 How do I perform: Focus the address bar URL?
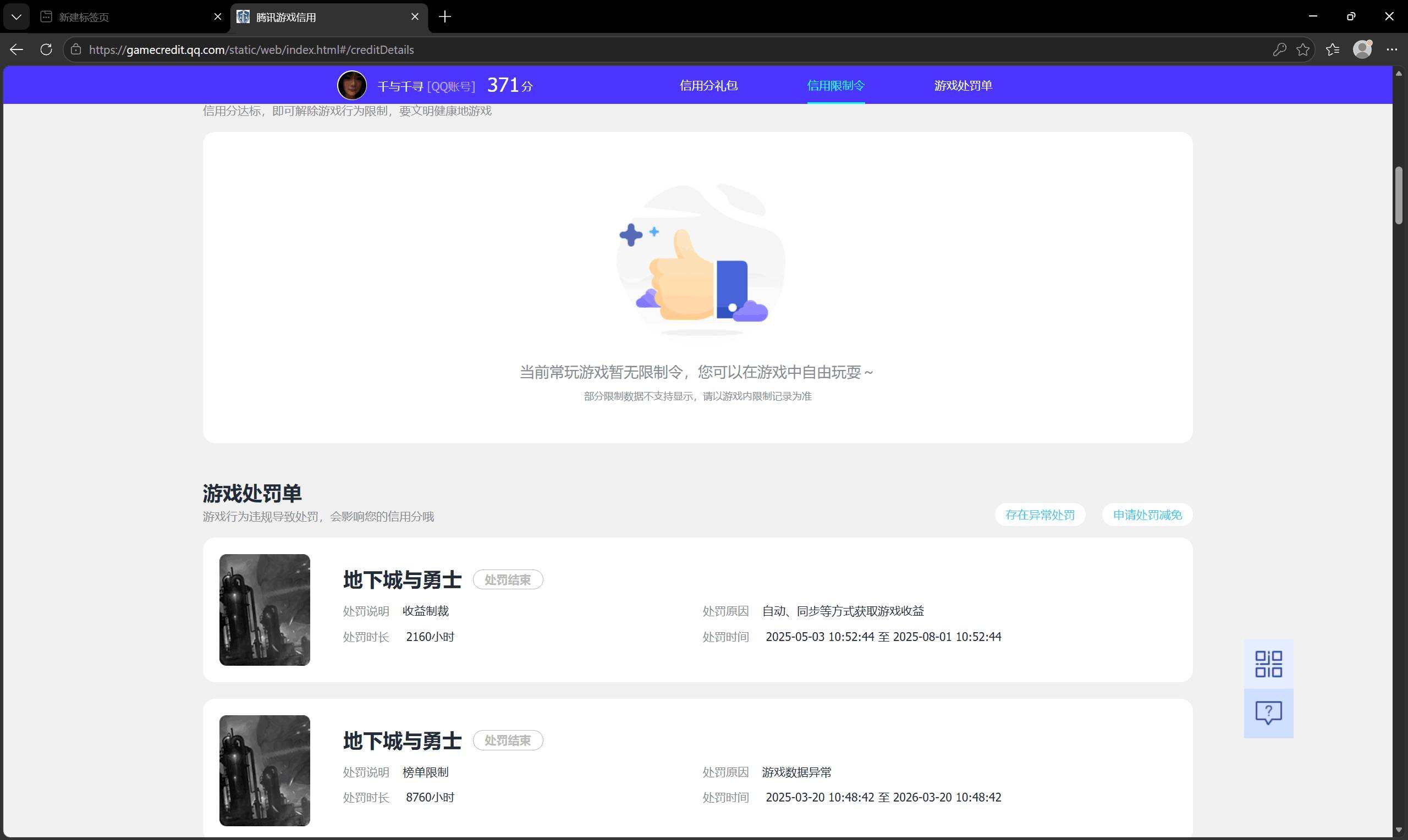251,50
